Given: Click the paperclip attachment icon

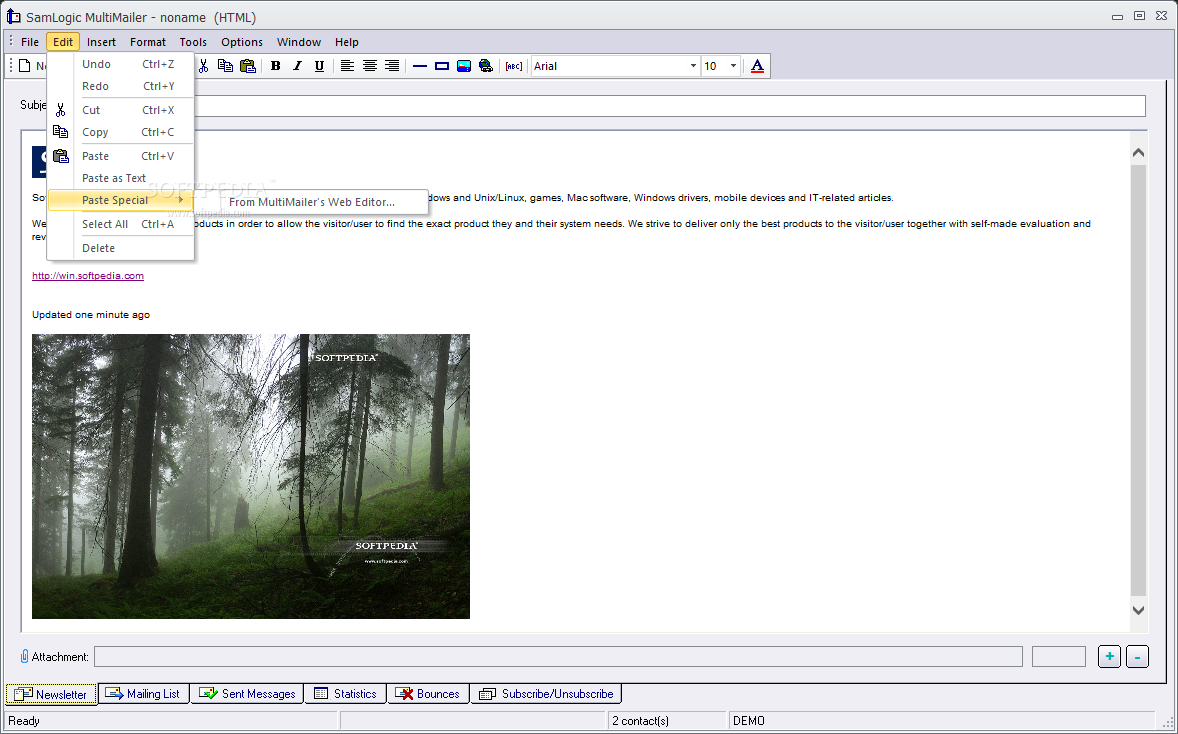Looking at the screenshot, I should point(25,657).
